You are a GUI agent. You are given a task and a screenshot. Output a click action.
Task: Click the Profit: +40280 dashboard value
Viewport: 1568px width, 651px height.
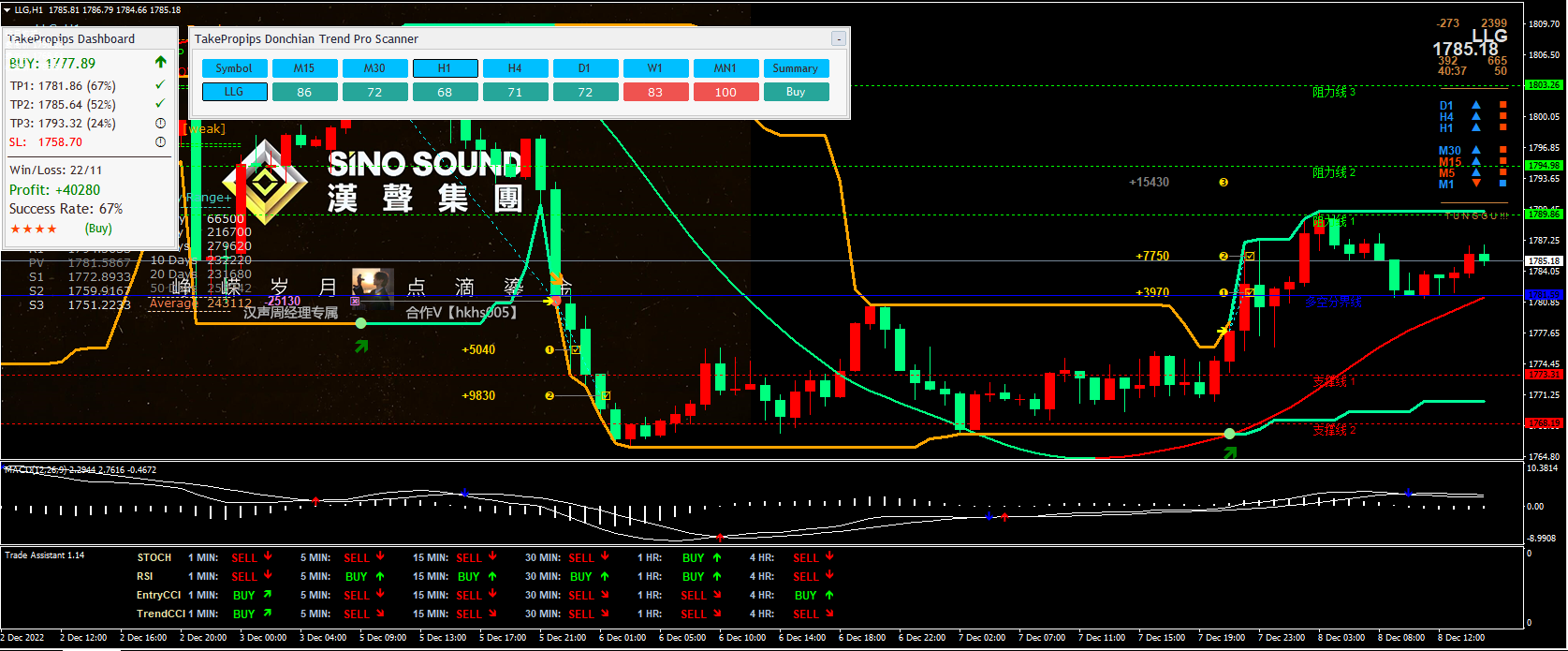[55, 190]
